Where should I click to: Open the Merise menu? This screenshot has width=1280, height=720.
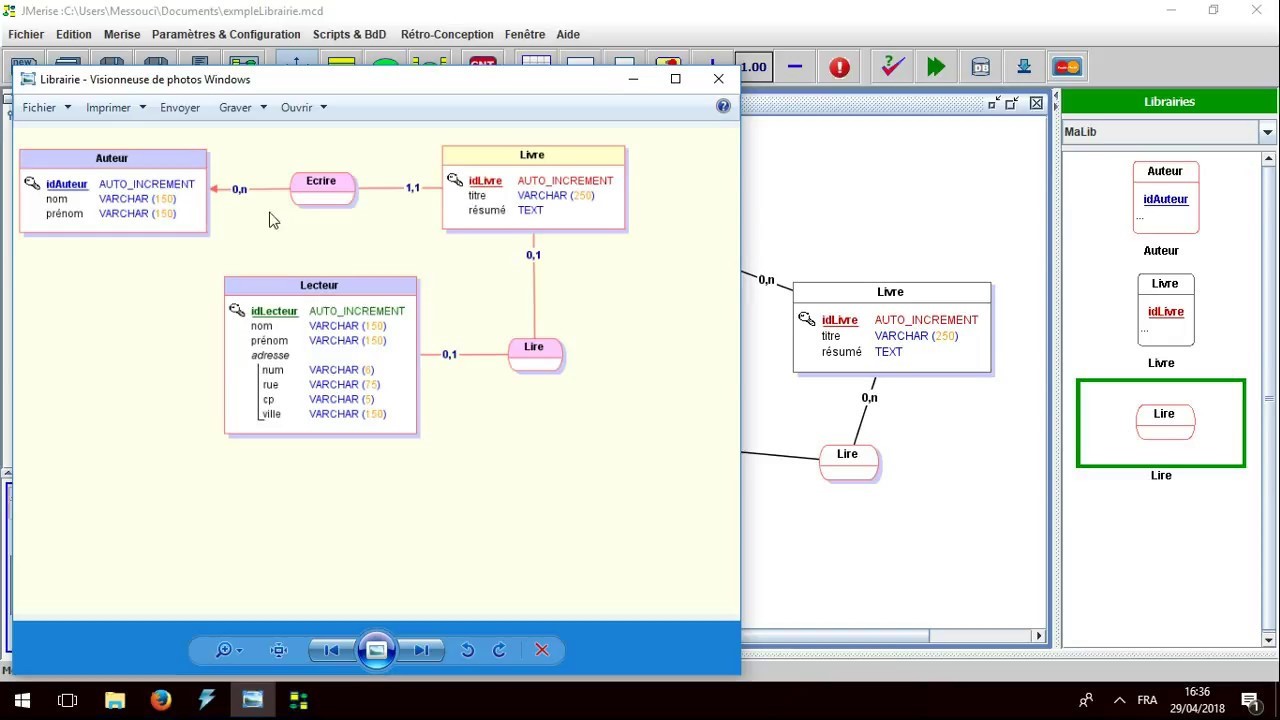pos(122,34)
